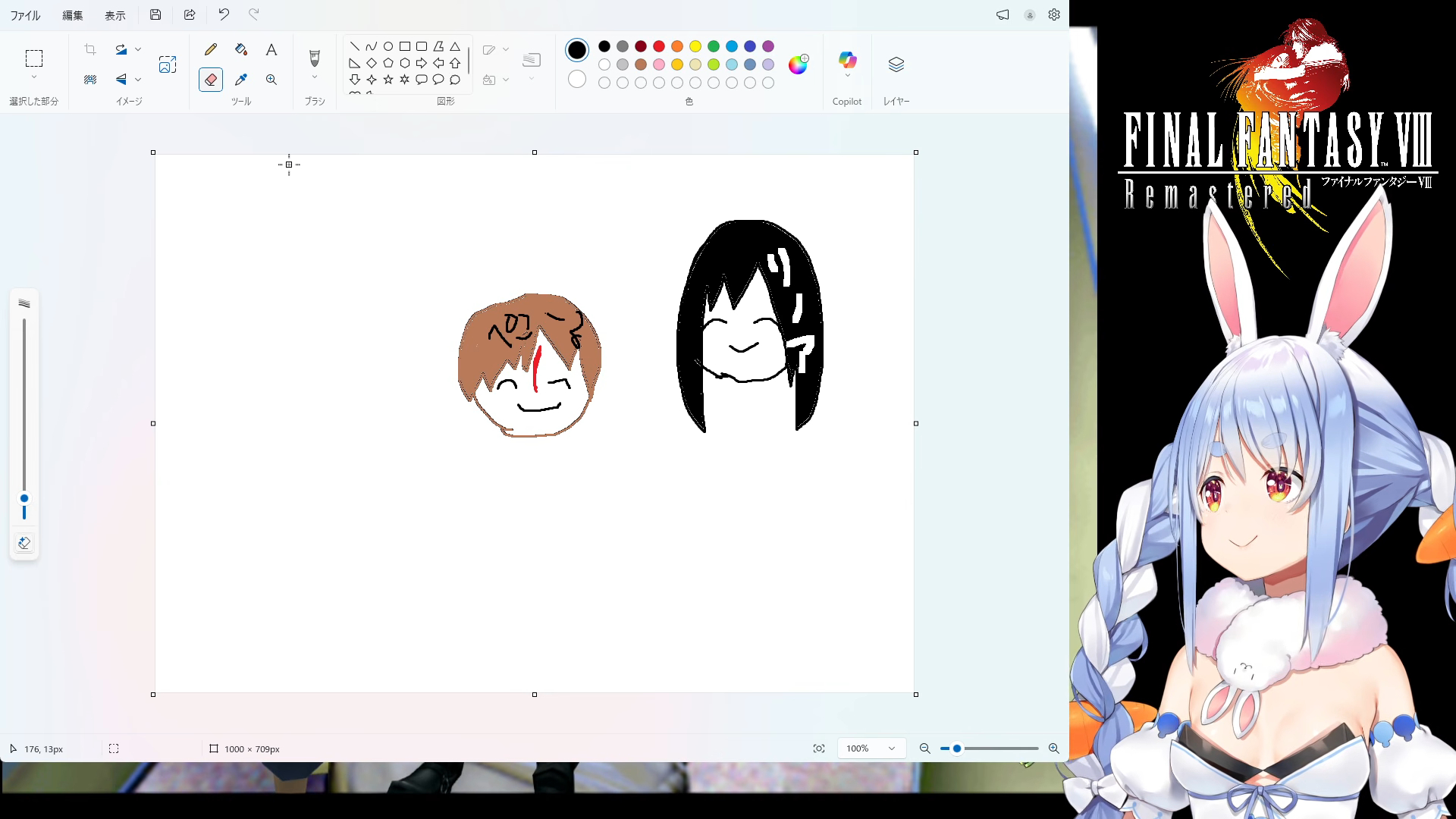
Task: Expand the Brushes dropdown
Action: pyautogui.click(x=315, y=77)
